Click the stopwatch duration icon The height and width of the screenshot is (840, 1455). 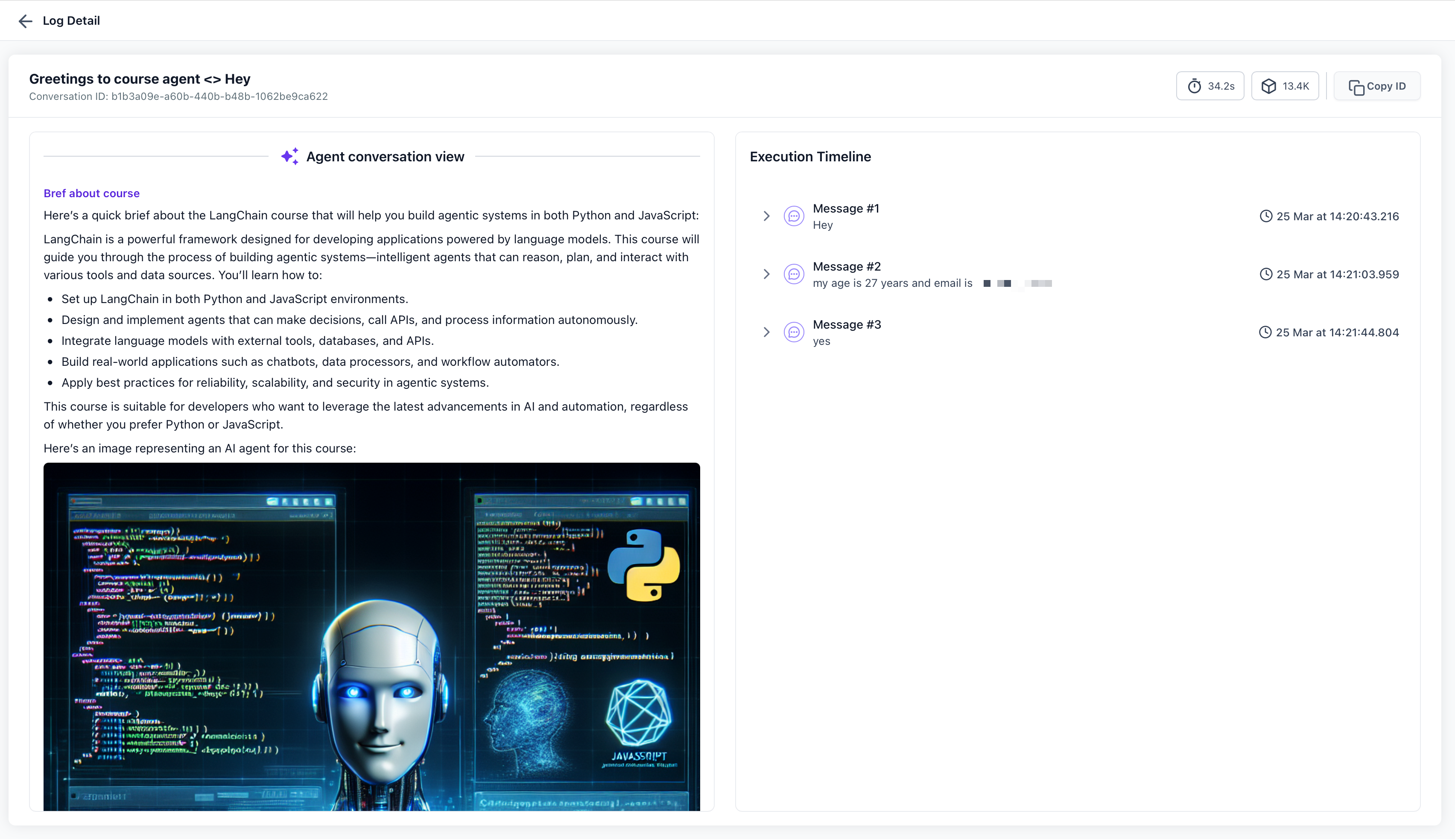tap(1194, 86)
